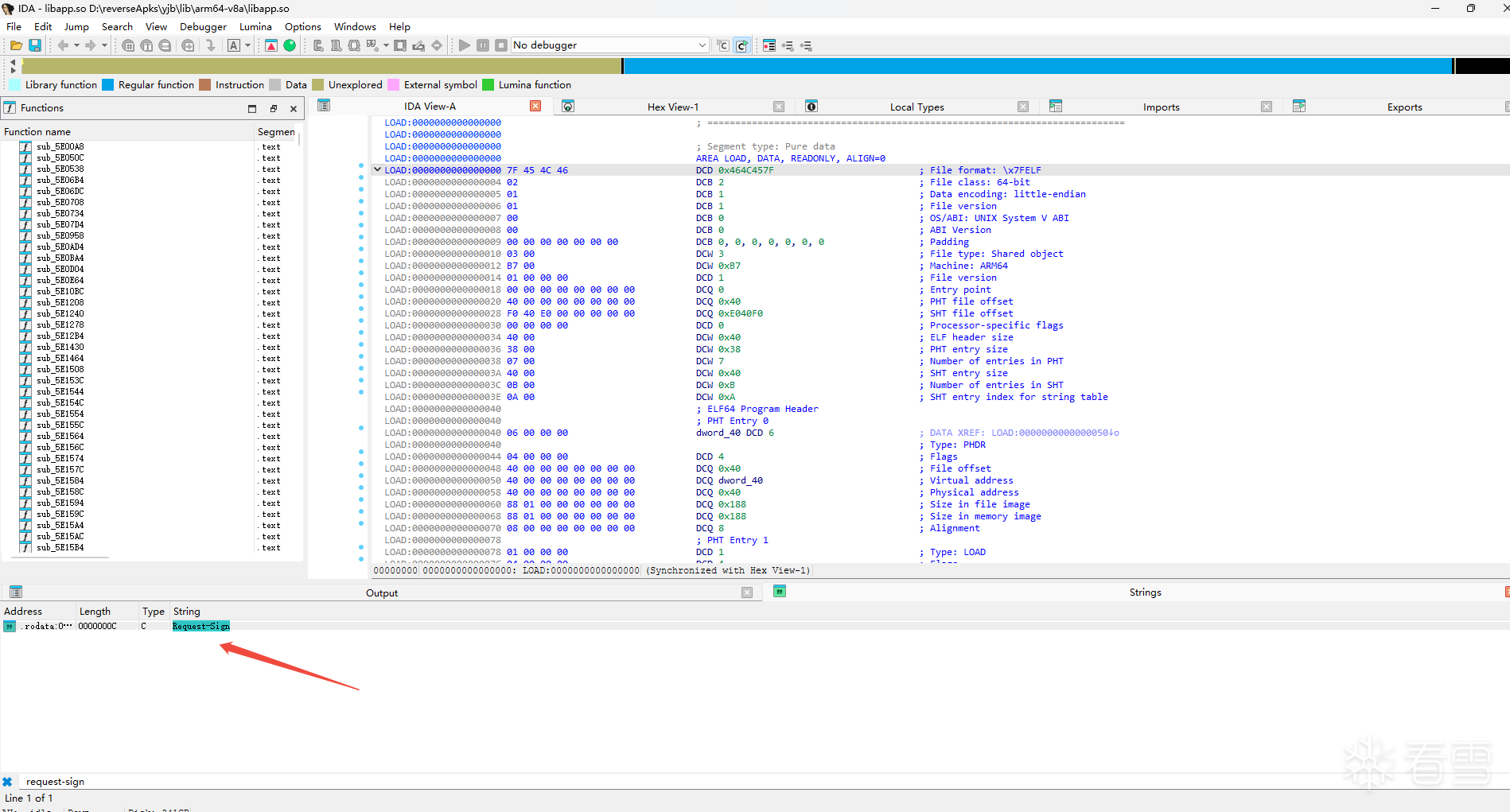This screenshot has width=1510, height=812.
Task: Click the curved down-arrow jump icon
Action: click(x=211, y=45)
